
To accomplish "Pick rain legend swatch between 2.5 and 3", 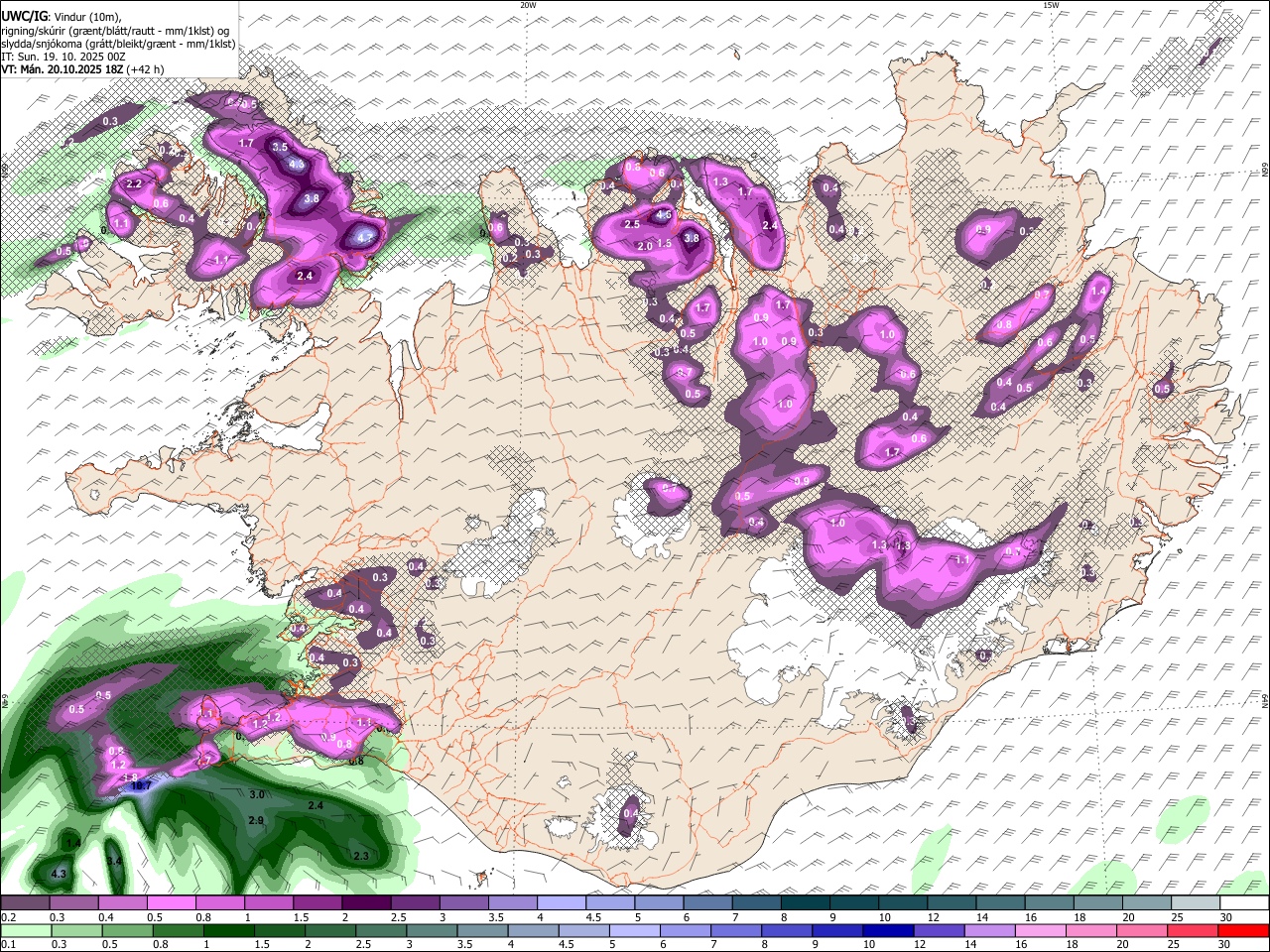I will [x=381, y=930].
